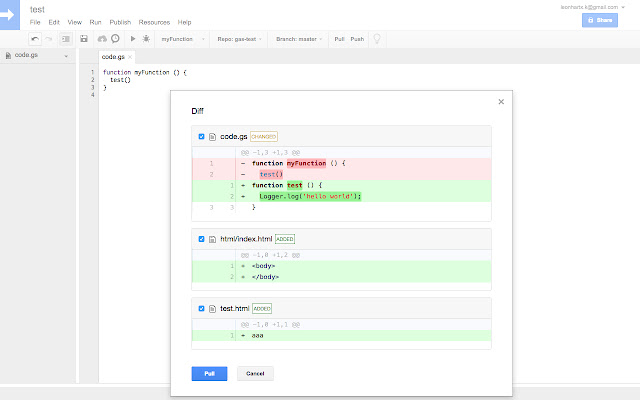Open the Resources menu
Viewport: 640px width, 400px height.
(x=154, y=21)
